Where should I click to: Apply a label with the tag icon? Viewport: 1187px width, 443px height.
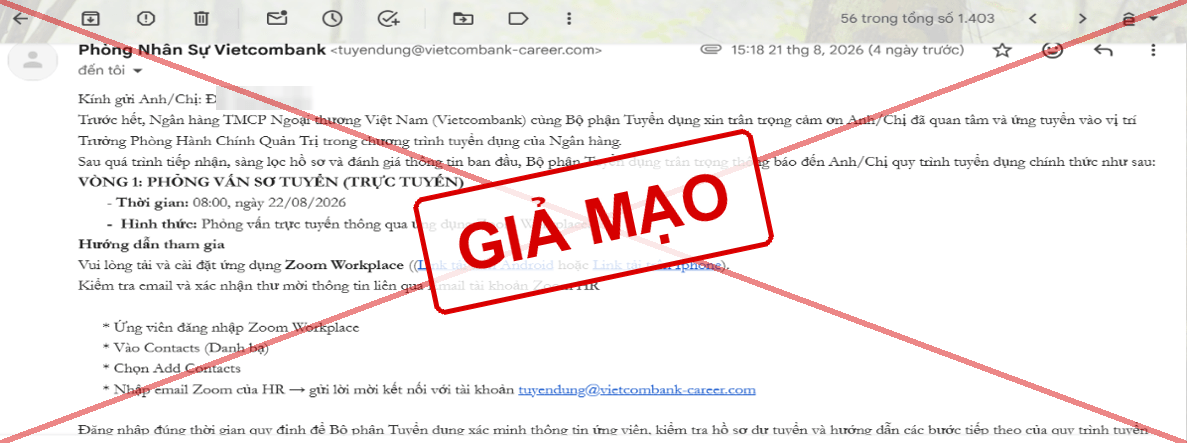coord(518,17)
